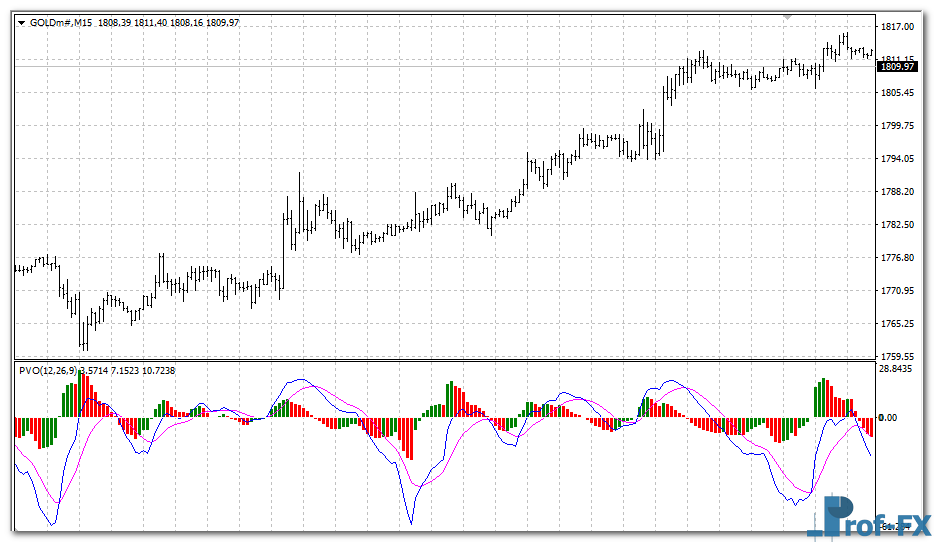Click the tallest green PVO histogram bar at far left
The height and width of the screenshot is (542, 934).
(x=81, y=394)
